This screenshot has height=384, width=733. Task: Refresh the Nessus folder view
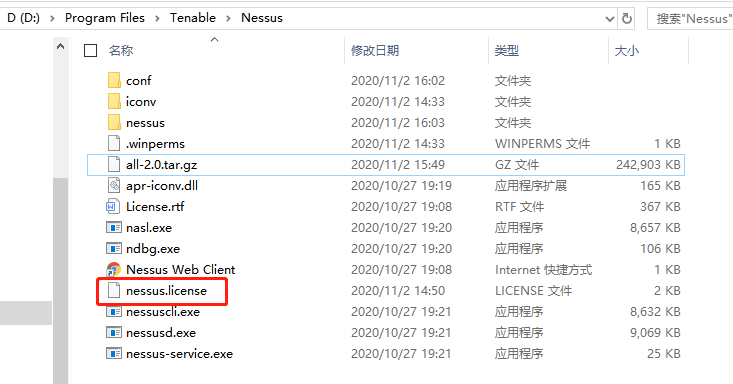pos(627,18)
